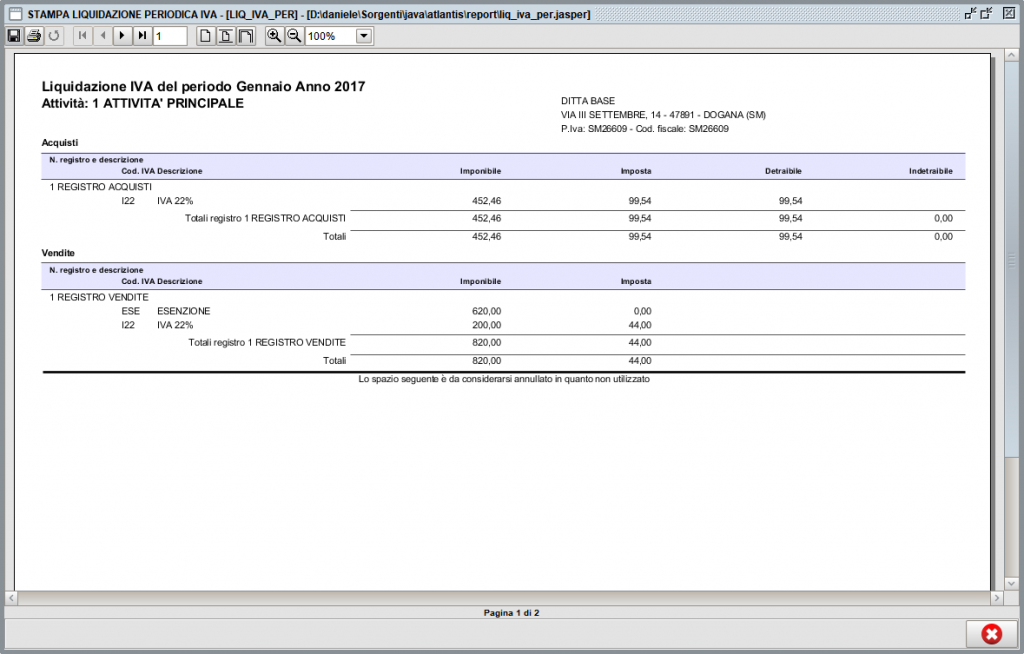Select the actual size view icon

click(205, 36)
